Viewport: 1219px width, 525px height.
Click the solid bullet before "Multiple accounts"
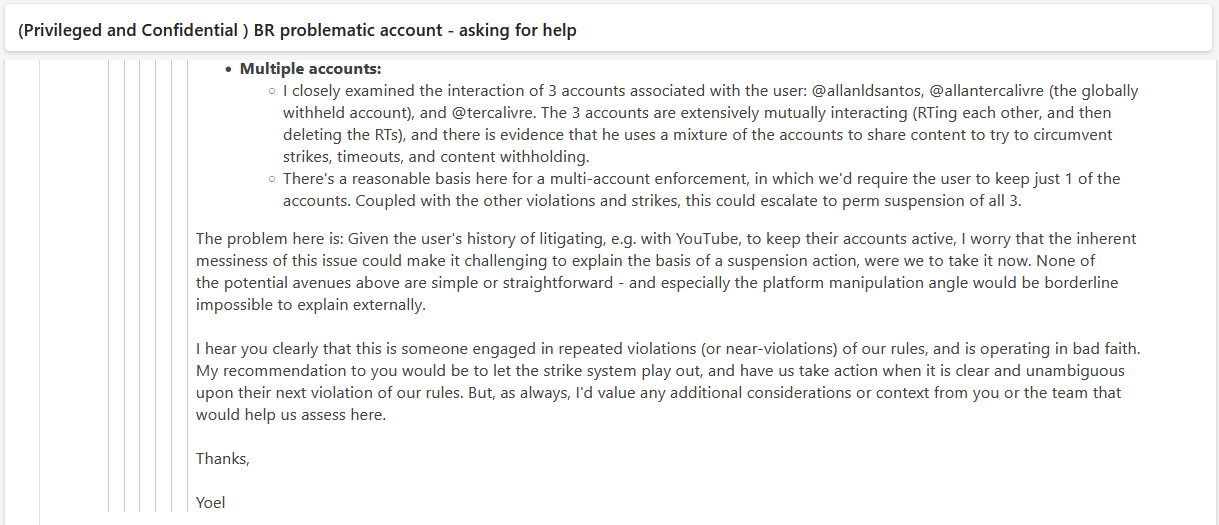coord(229,69)
